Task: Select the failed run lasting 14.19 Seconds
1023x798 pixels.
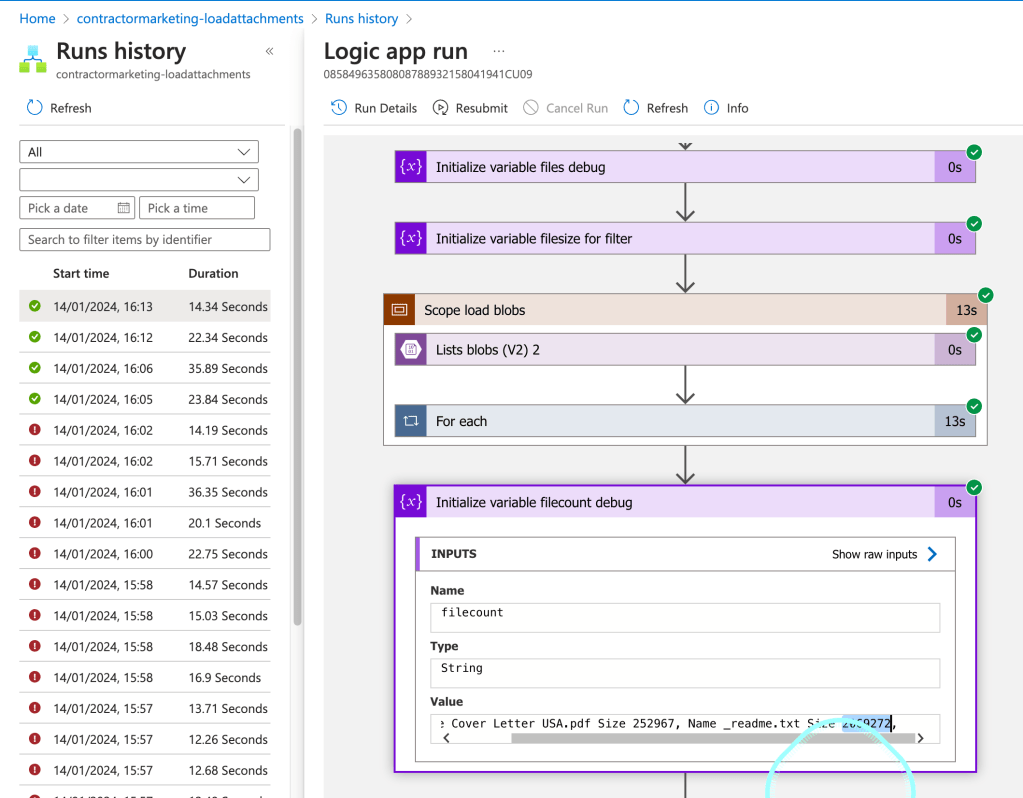Action: pos(145,430)
